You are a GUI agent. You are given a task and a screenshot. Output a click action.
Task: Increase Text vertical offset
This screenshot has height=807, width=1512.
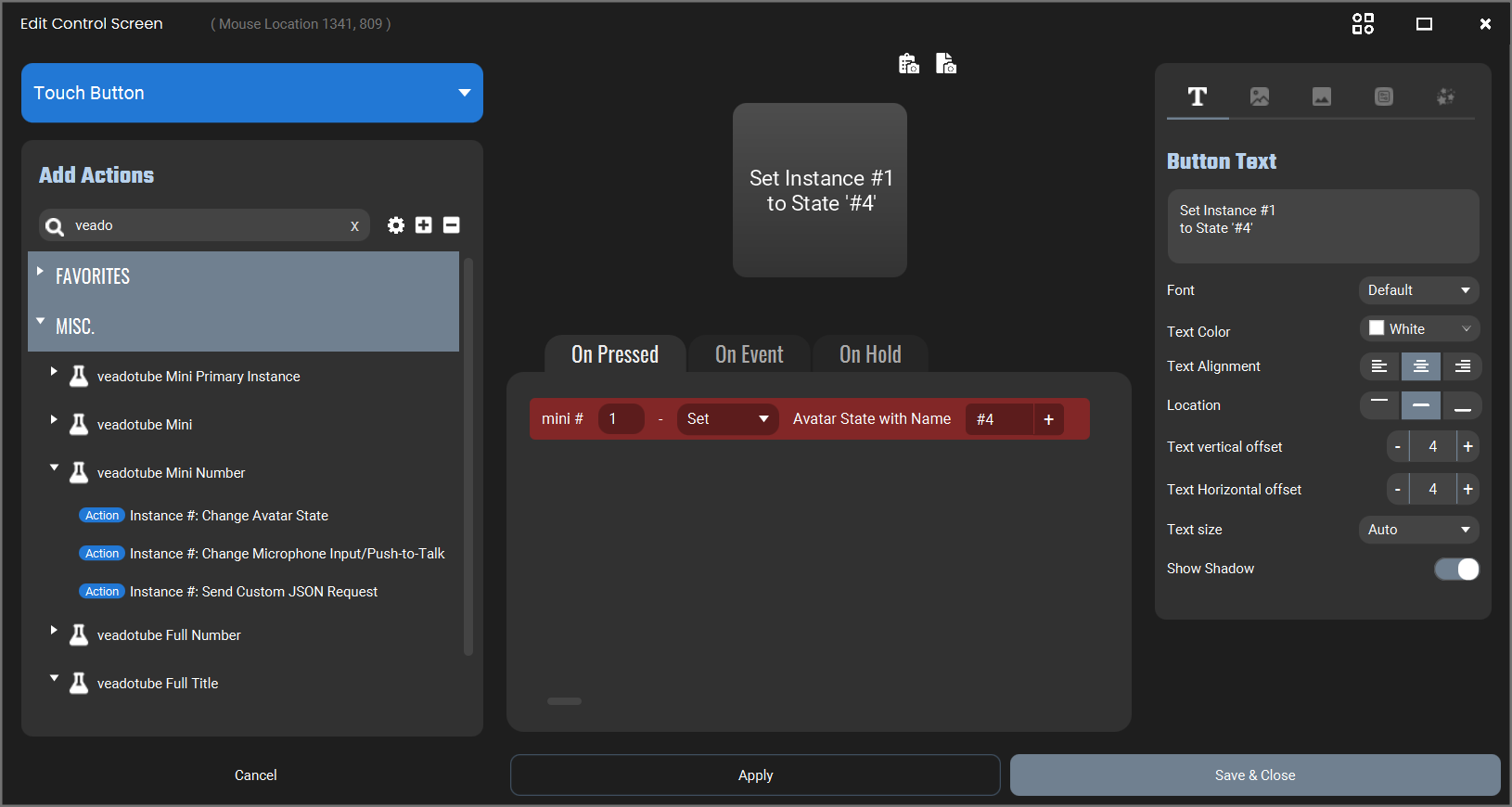pyautogui.click(x=1468, y=447)
